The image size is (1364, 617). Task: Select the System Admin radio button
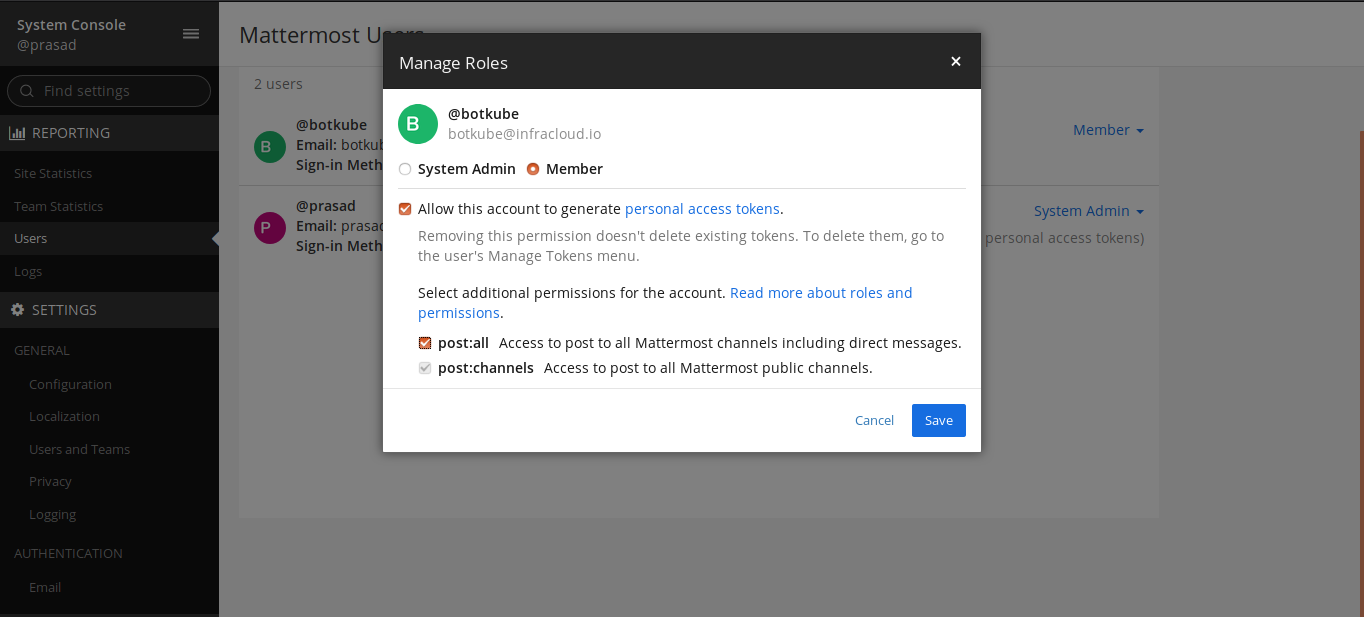pyautogui.click(x=405, y=169)
